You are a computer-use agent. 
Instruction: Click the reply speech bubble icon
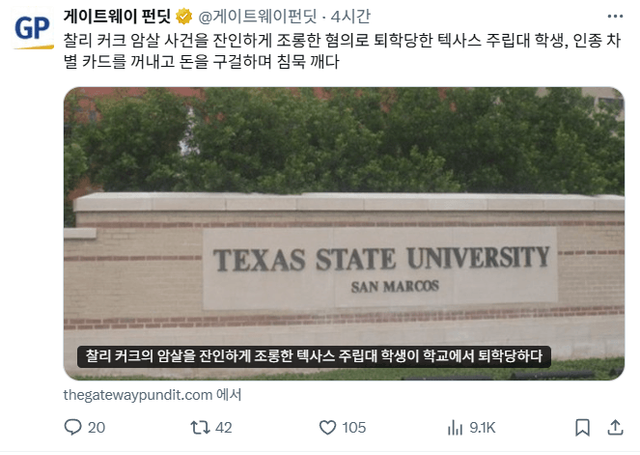[73, 427]
